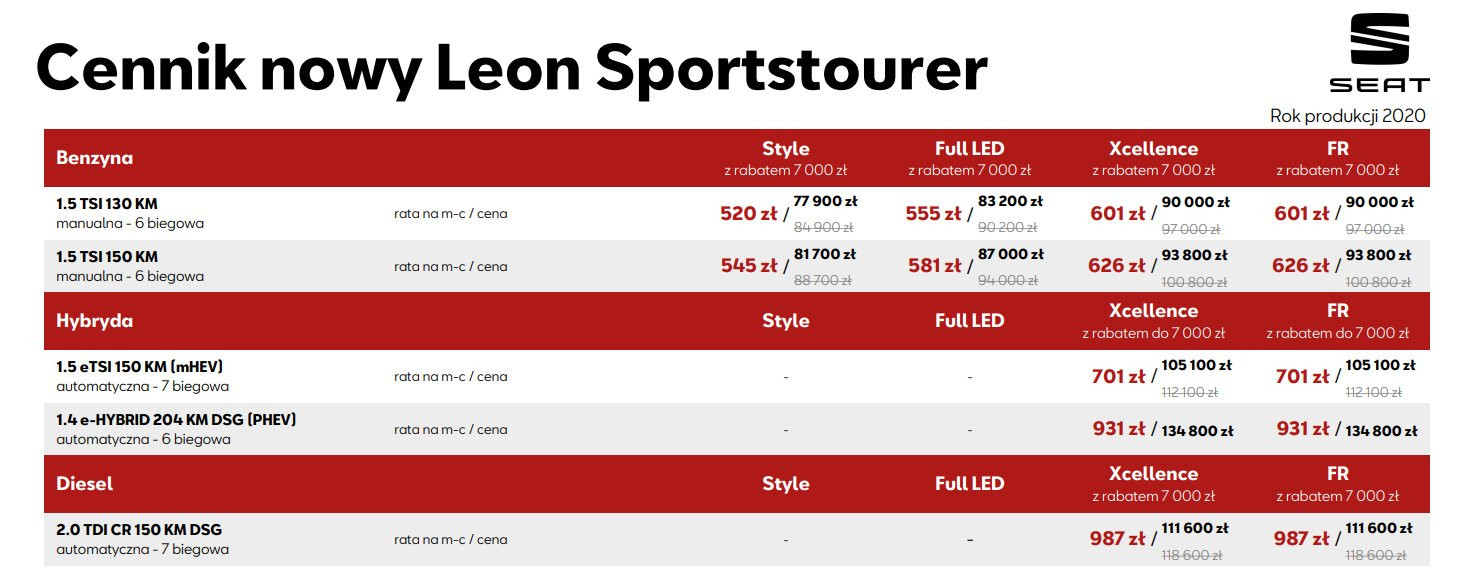Click the 545 zł monthly rate

coord(749,266)
